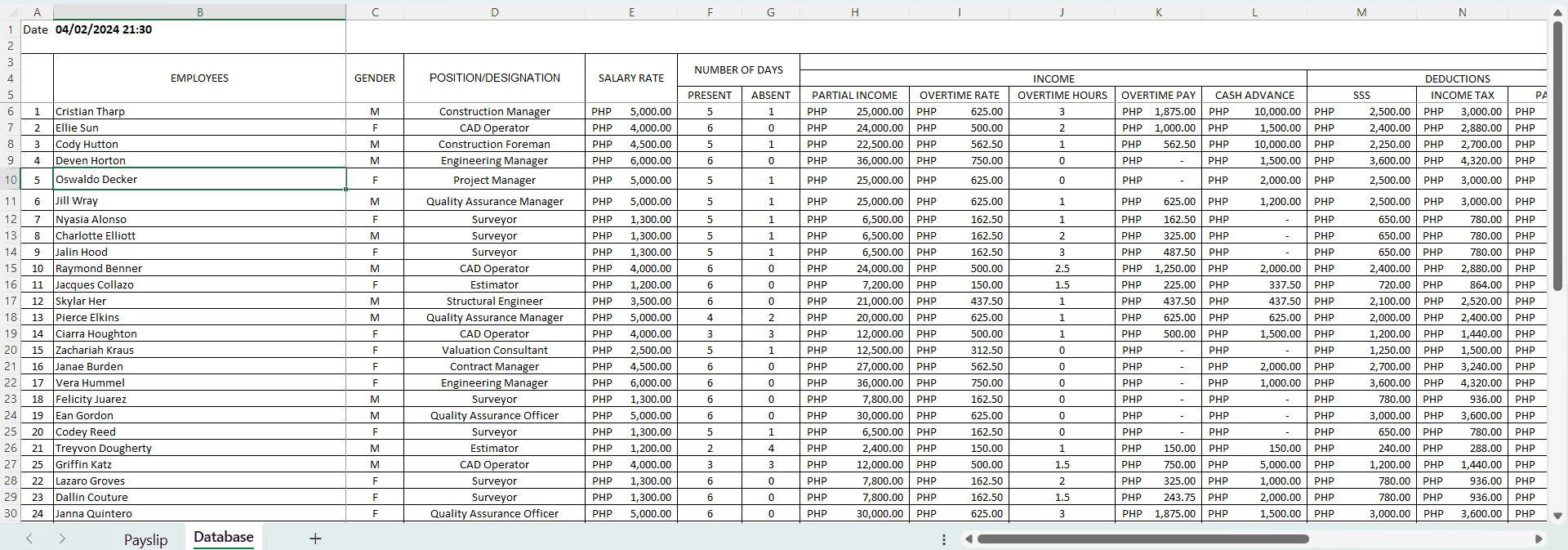Switch to the Payslip sheet tab
This screenshot has height=550, width=1568.
145,539
